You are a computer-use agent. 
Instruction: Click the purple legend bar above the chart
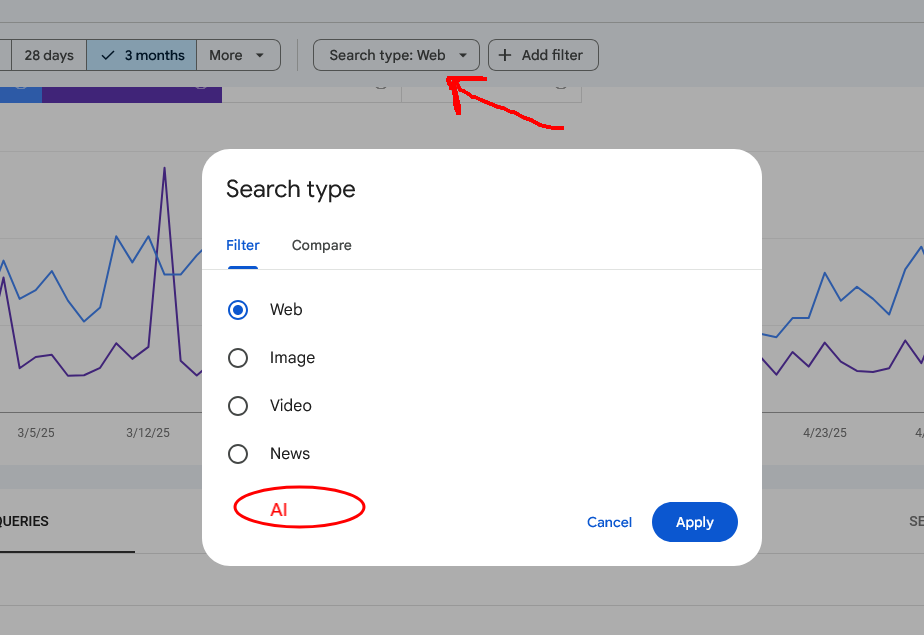130,93
